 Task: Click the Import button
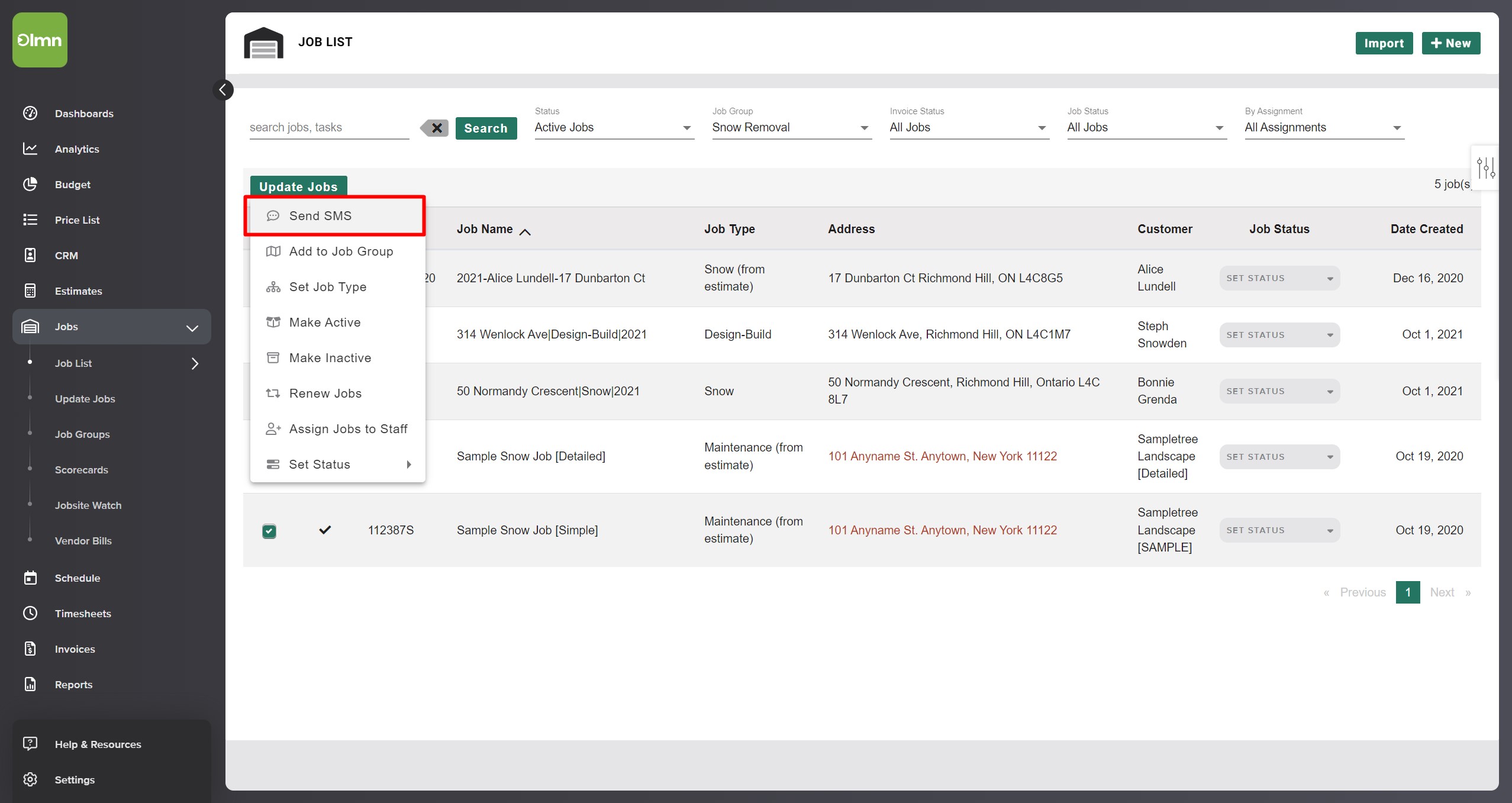[1384, 43]
